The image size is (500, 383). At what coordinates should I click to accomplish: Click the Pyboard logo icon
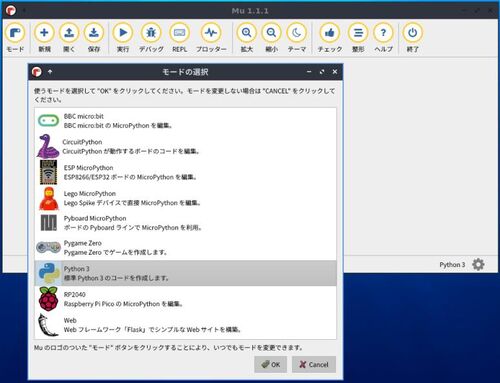tap(49, 223)
